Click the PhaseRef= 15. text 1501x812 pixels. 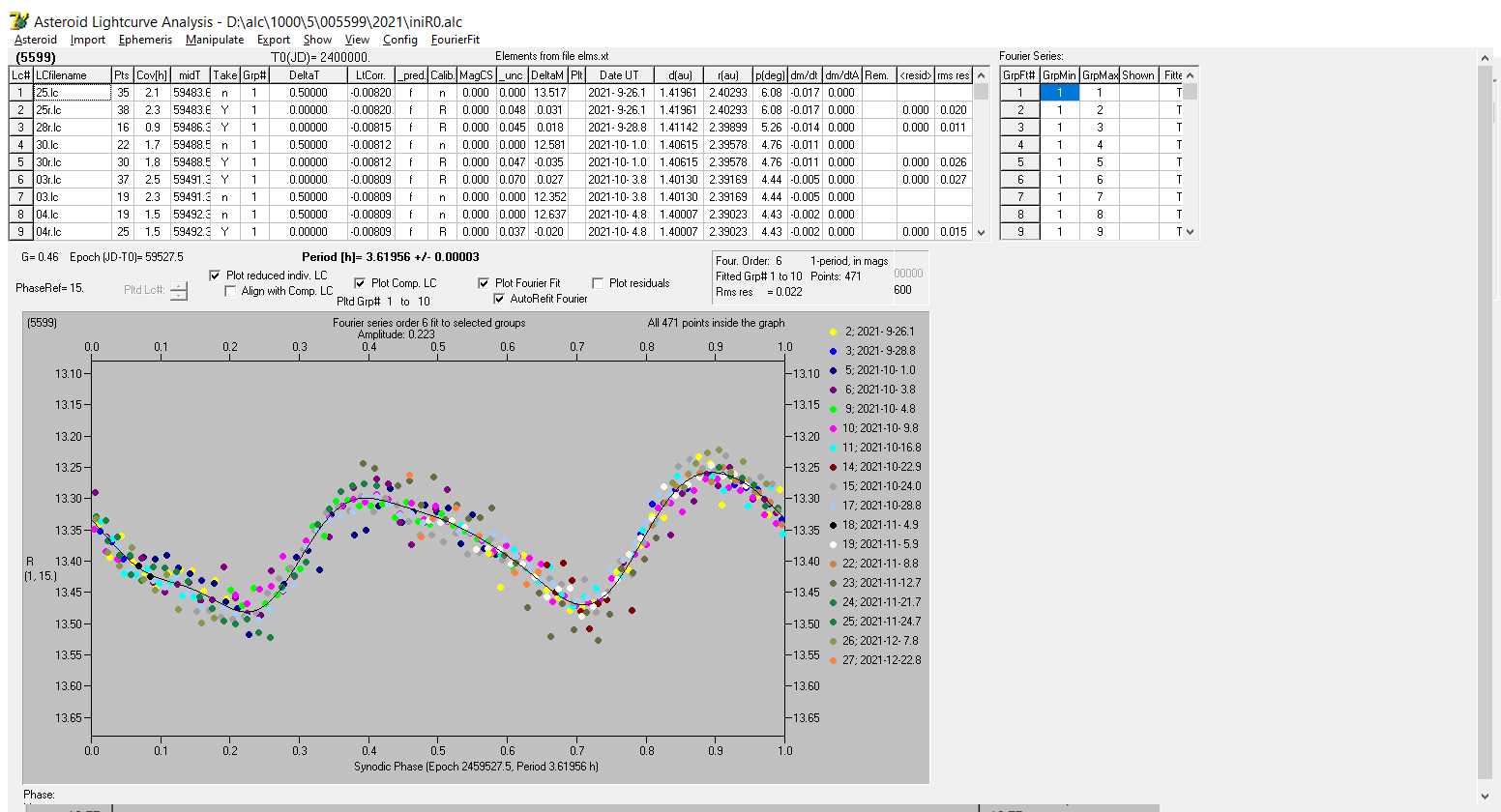(x=50, y=288)
